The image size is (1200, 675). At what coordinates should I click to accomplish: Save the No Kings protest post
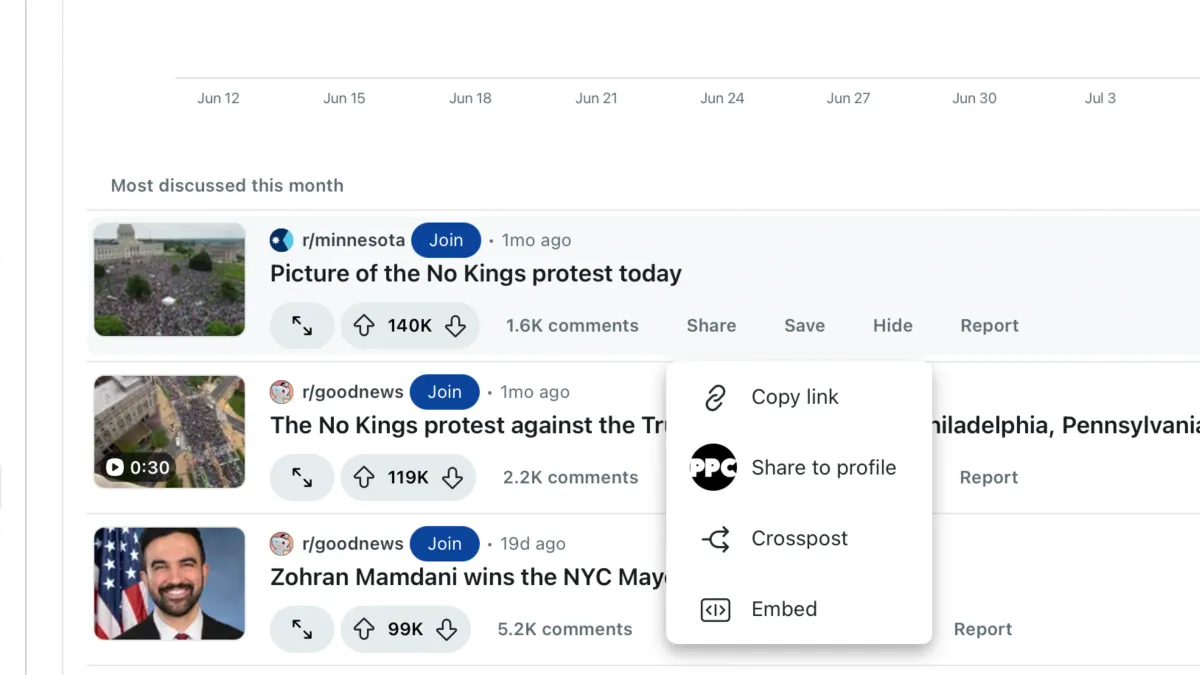[804, 325]
